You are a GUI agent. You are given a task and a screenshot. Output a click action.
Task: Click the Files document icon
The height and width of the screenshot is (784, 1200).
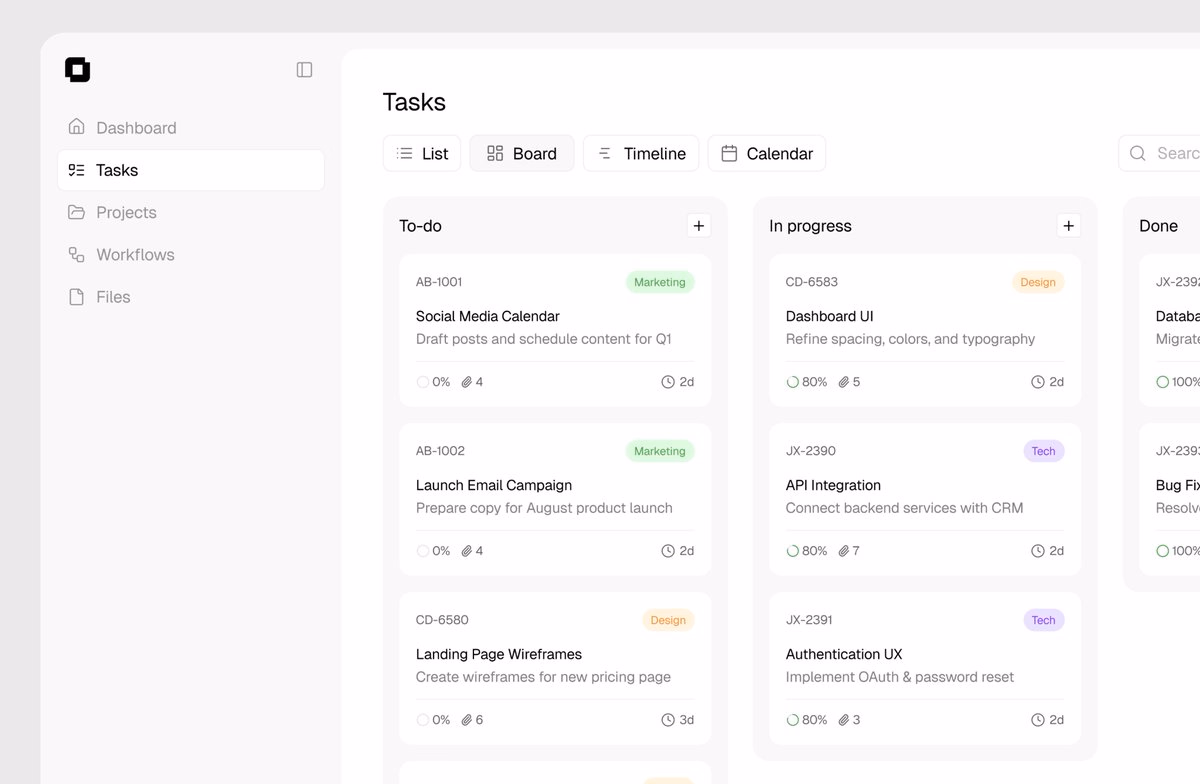pyautogui.click(x=76, y=297)
